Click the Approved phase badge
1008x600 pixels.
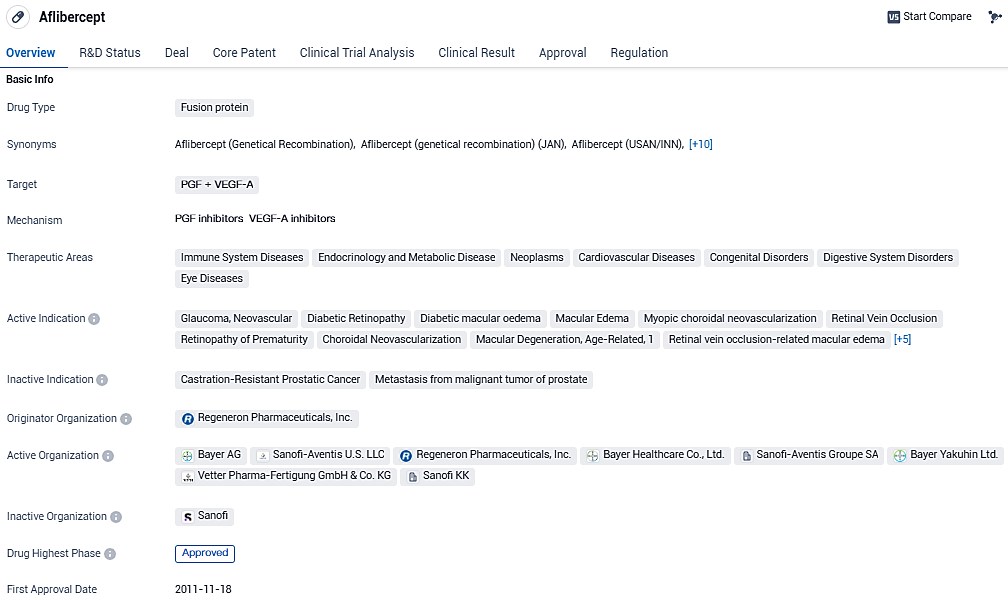click(x=205, y=553)
